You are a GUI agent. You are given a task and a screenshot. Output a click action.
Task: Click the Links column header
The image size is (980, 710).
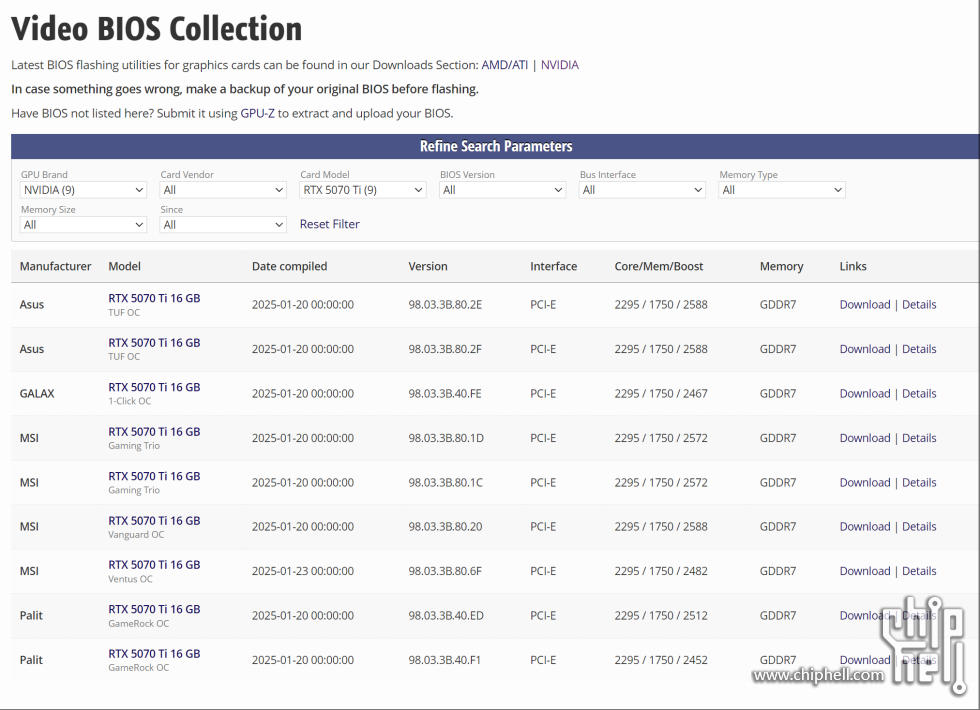point(852,266)
